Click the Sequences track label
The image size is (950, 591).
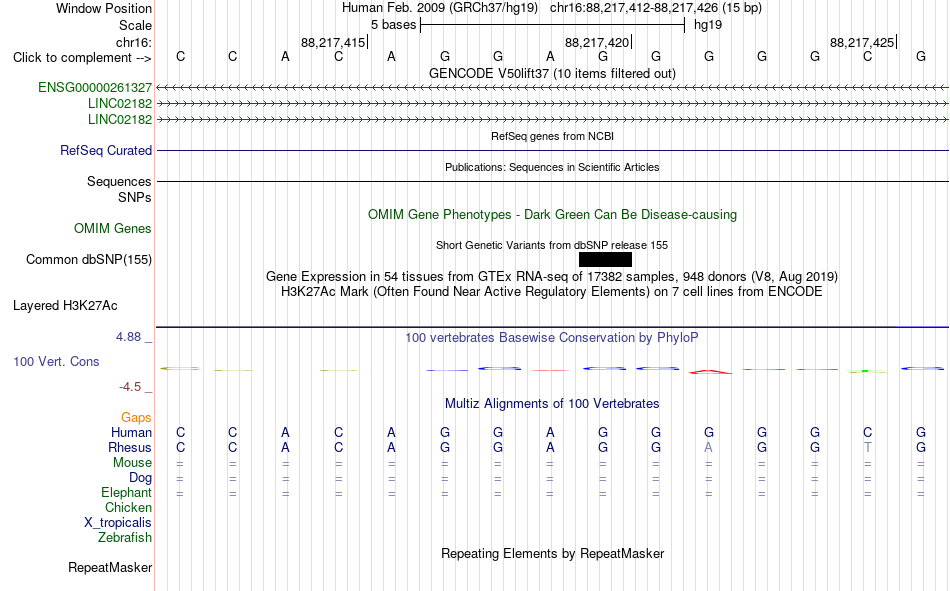click(119, 181)
